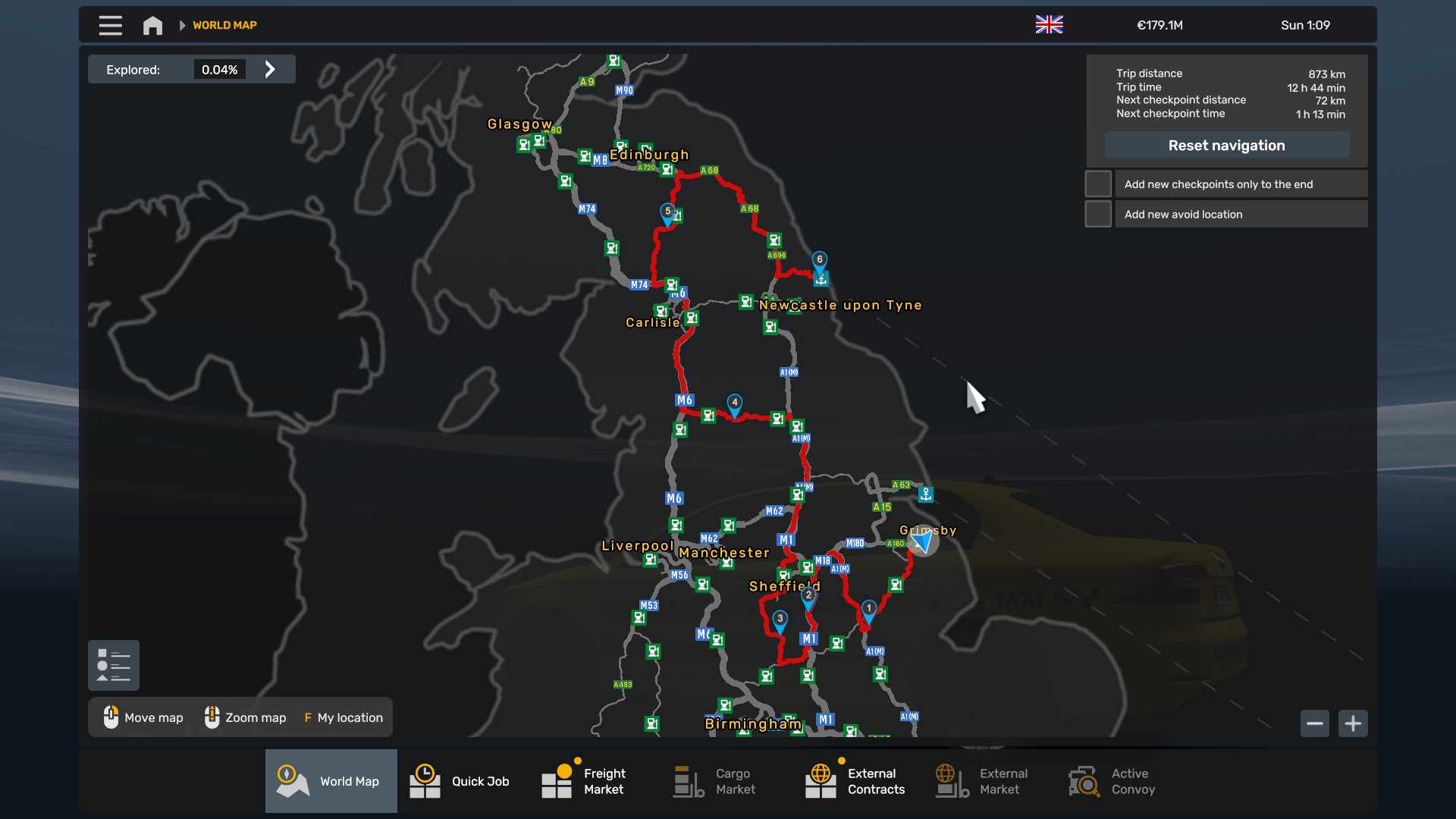Select checkpoint marker 5 near Edinburgh
This screenshot has width=1456, height=819.
[667, 214]
